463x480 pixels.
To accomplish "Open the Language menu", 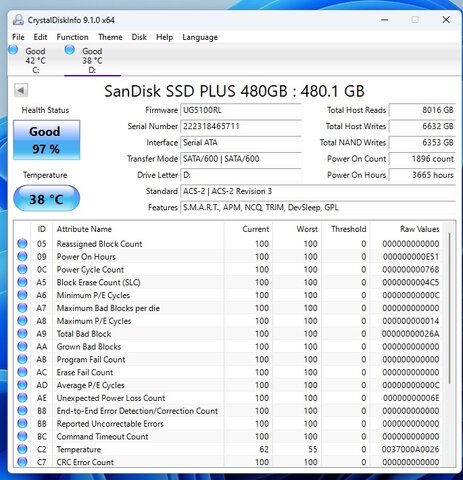I will click(x=200, y=37).
